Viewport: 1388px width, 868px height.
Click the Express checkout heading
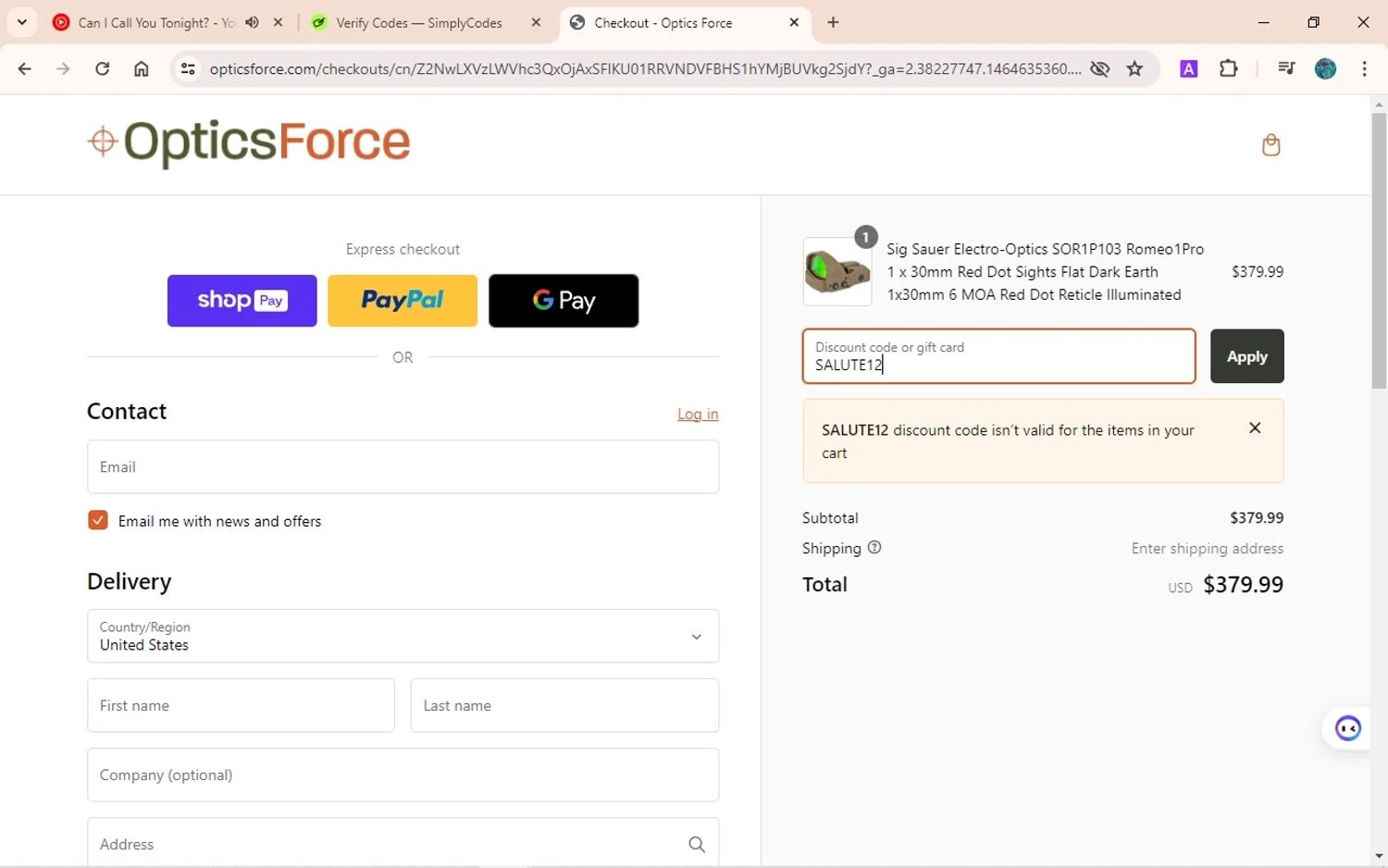(403, 249)
